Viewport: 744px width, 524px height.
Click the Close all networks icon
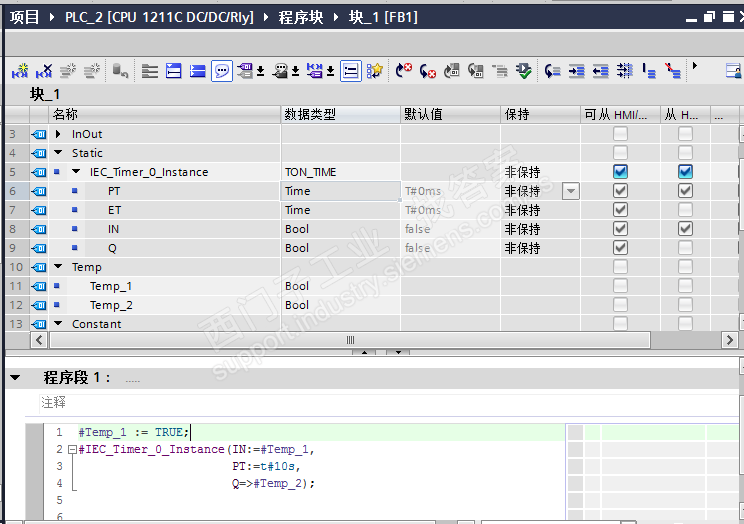coord(197,71)
